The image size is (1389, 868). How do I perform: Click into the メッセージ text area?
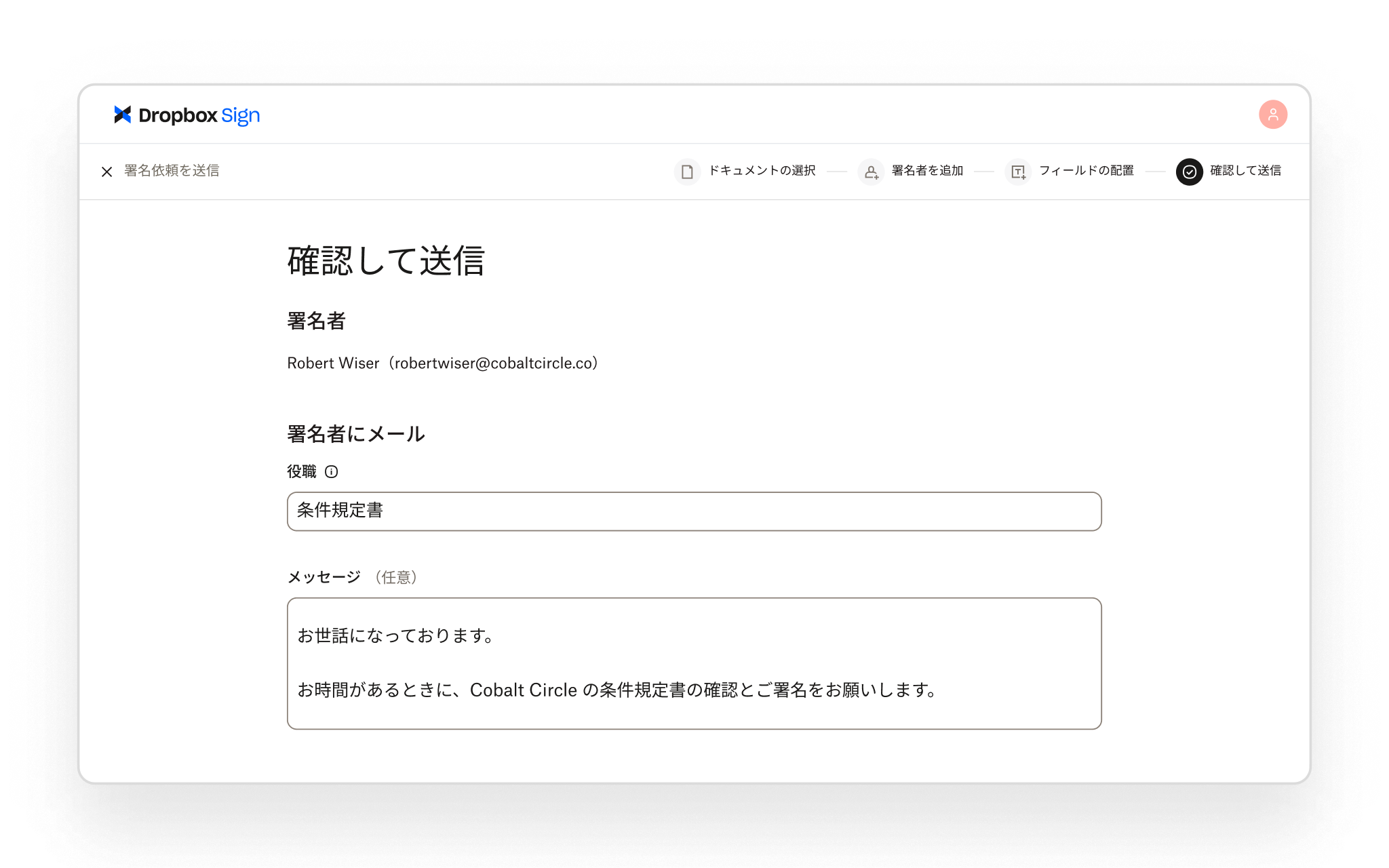click(x=694, y=663)
